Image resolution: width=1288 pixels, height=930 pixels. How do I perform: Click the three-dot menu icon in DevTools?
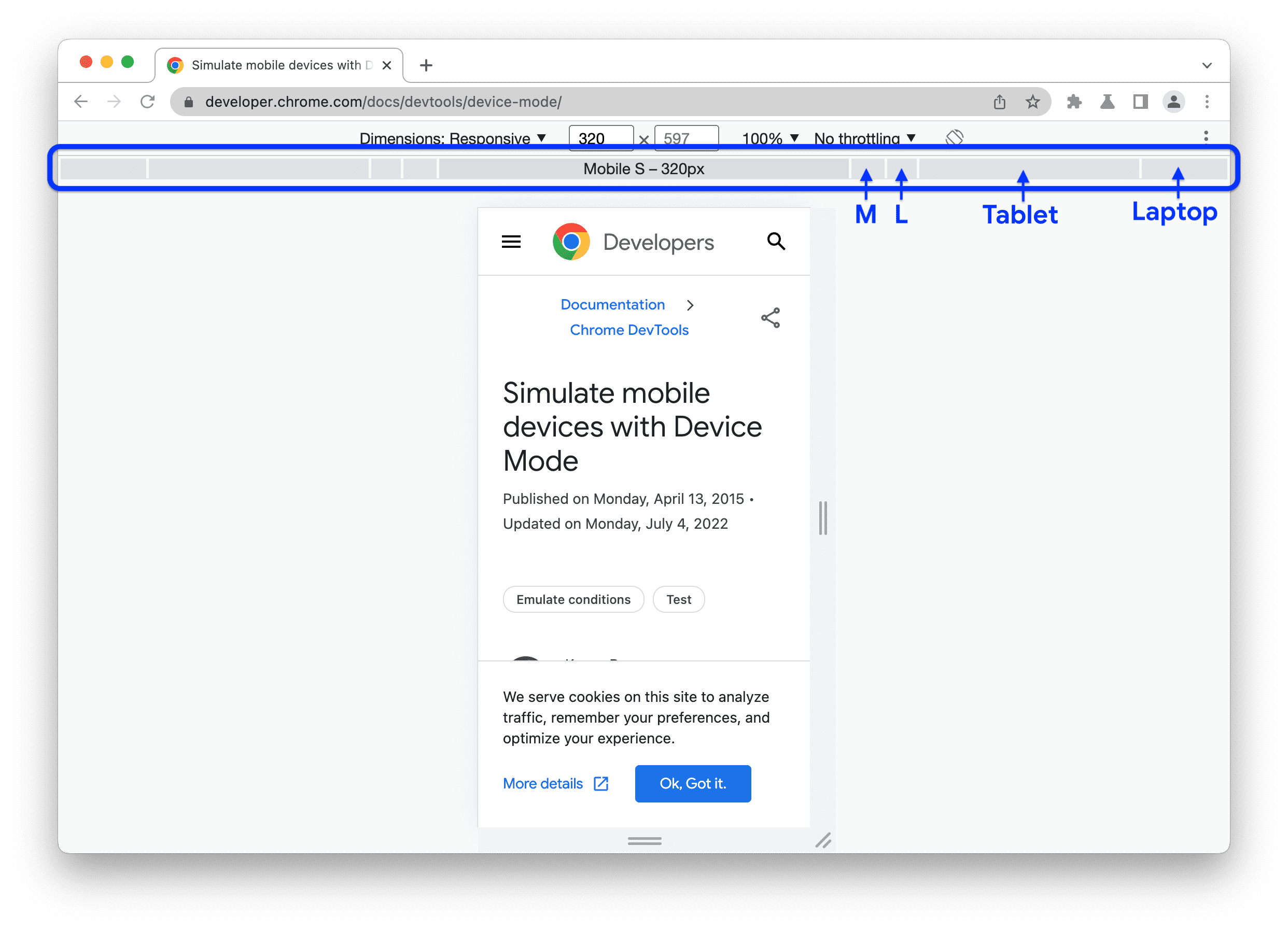(x=1206, y=138)
